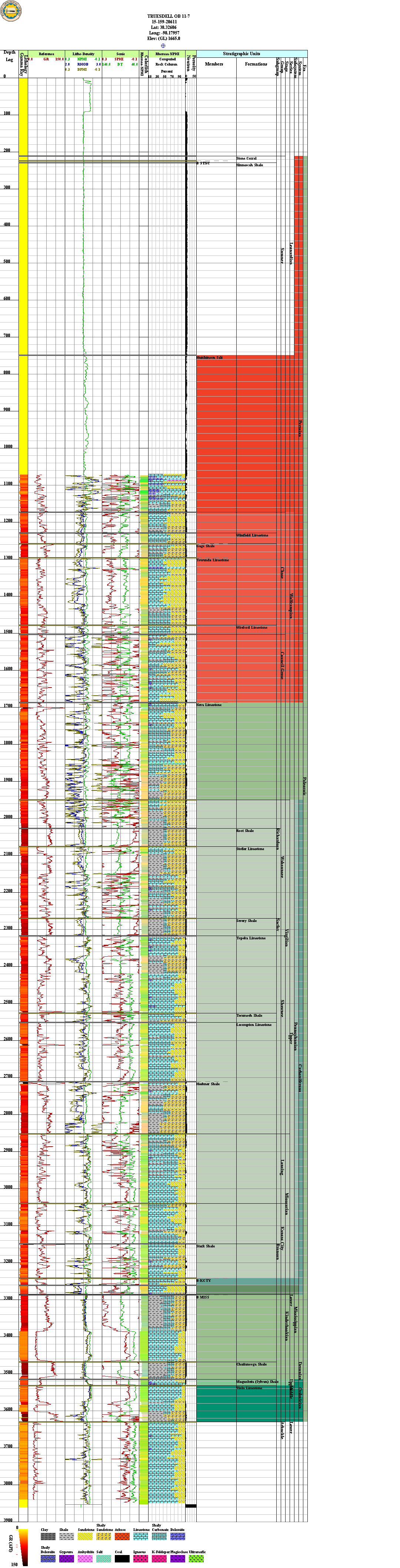Click the Hutchinson Salt member label
Image resolution: width=400 pixels, height=1568 pixels.
pos(209,357)
